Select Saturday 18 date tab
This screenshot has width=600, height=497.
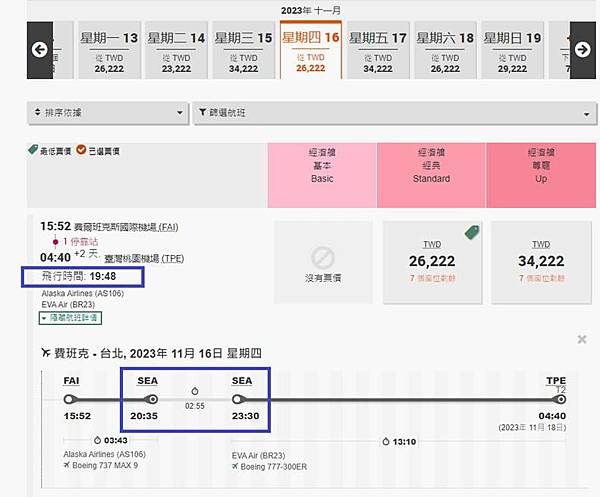pos(445,51)
